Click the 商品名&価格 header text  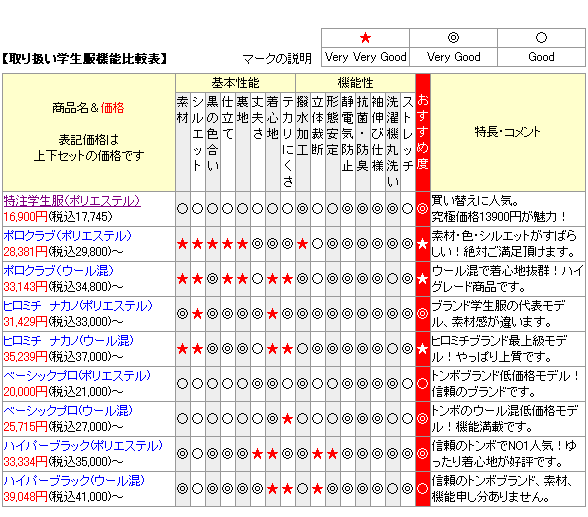tap(88, 108)
